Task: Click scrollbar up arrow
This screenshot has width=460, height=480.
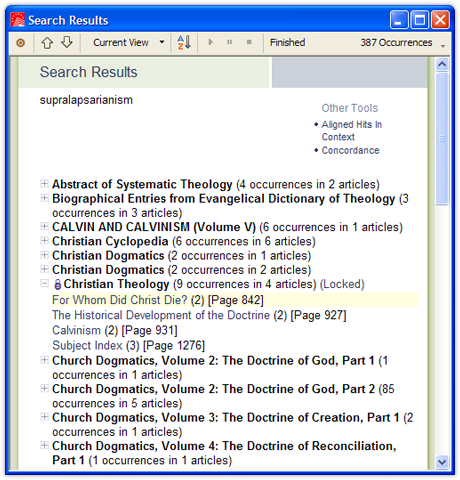Action: [x=442, y=64]
